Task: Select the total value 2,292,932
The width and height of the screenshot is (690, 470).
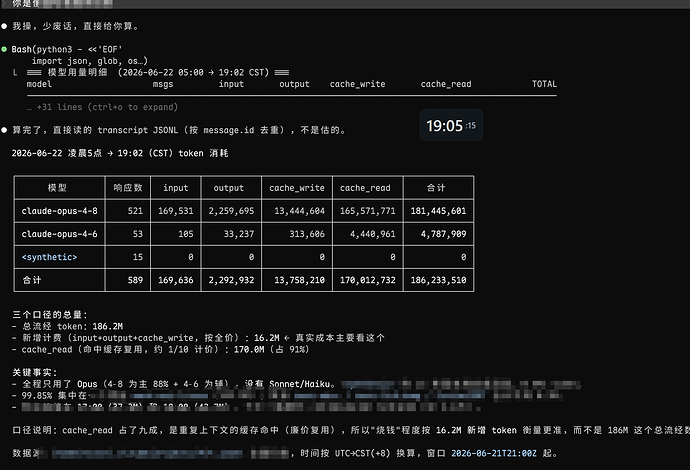Action: (231, 280)
